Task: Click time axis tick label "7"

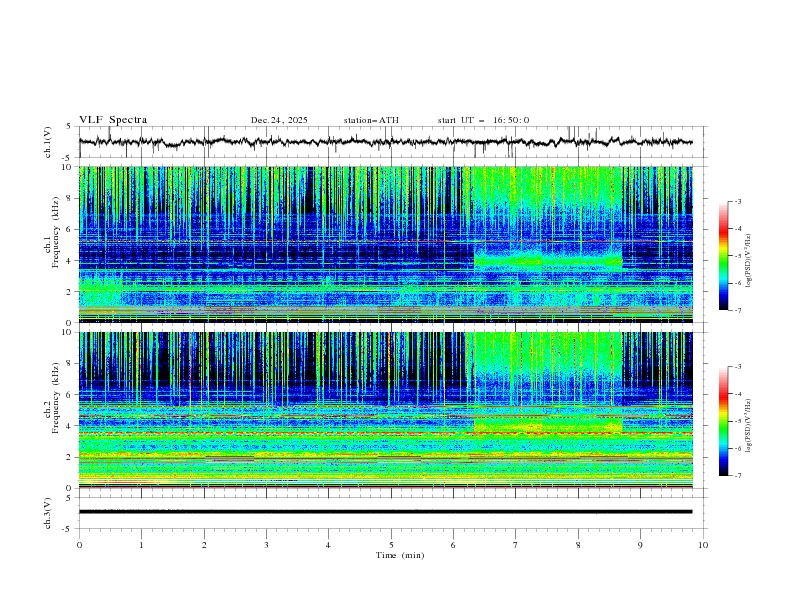Action: click(x=516, y=545)
